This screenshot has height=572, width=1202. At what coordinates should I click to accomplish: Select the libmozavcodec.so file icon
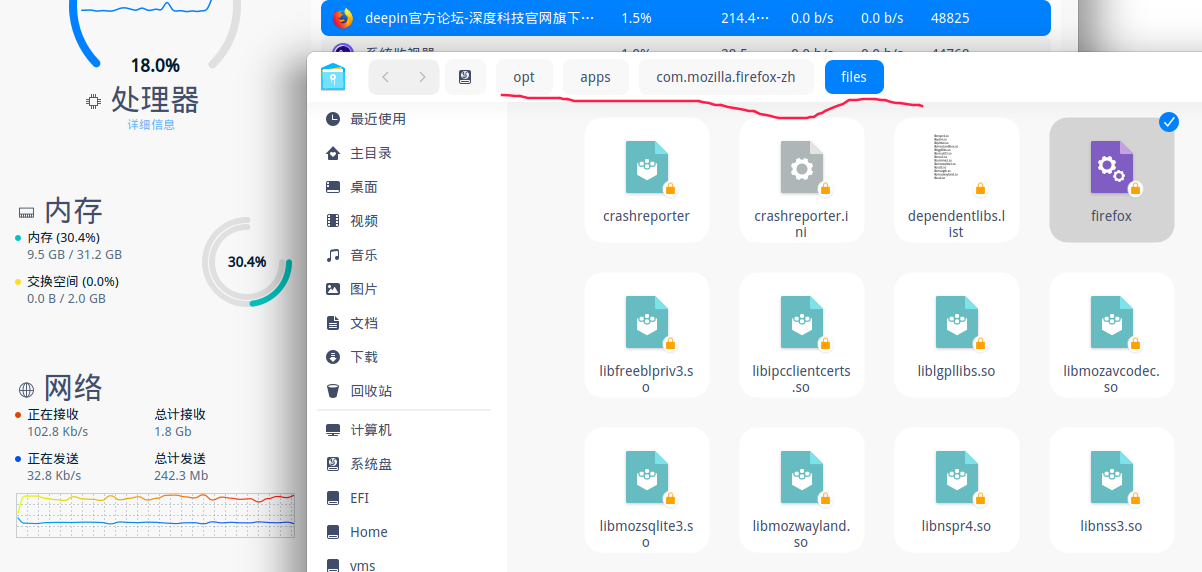click(x=1111, y=322)
